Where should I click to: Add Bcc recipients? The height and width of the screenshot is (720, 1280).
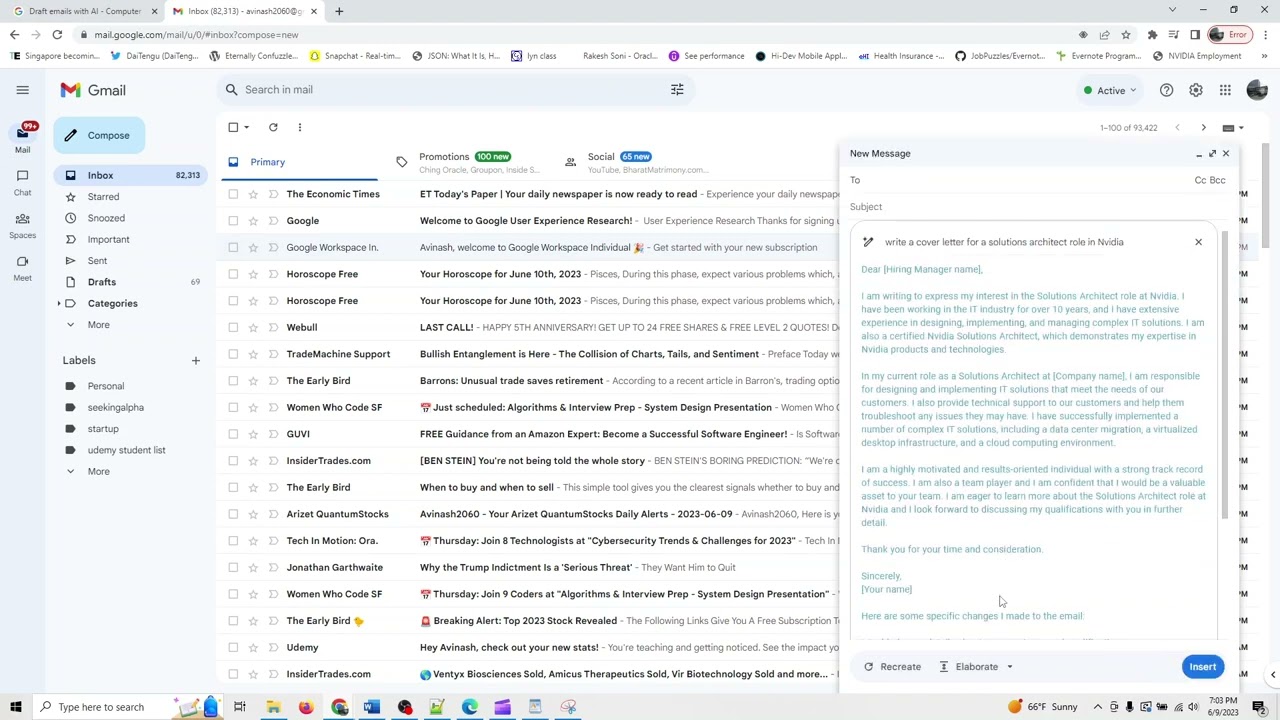pos(1218,180)
